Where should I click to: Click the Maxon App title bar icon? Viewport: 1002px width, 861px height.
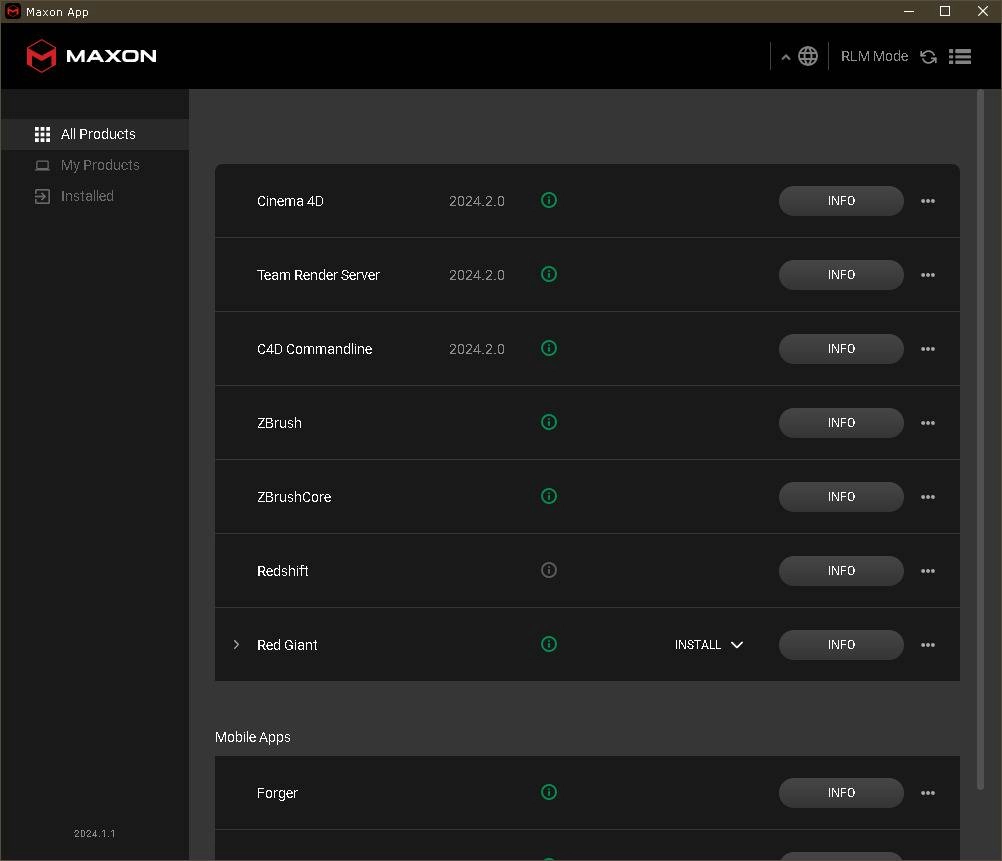12,12
